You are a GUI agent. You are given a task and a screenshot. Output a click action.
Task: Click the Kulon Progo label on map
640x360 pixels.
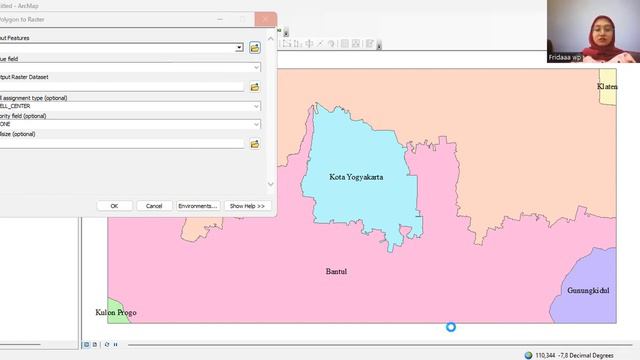[x=116, y=313]
